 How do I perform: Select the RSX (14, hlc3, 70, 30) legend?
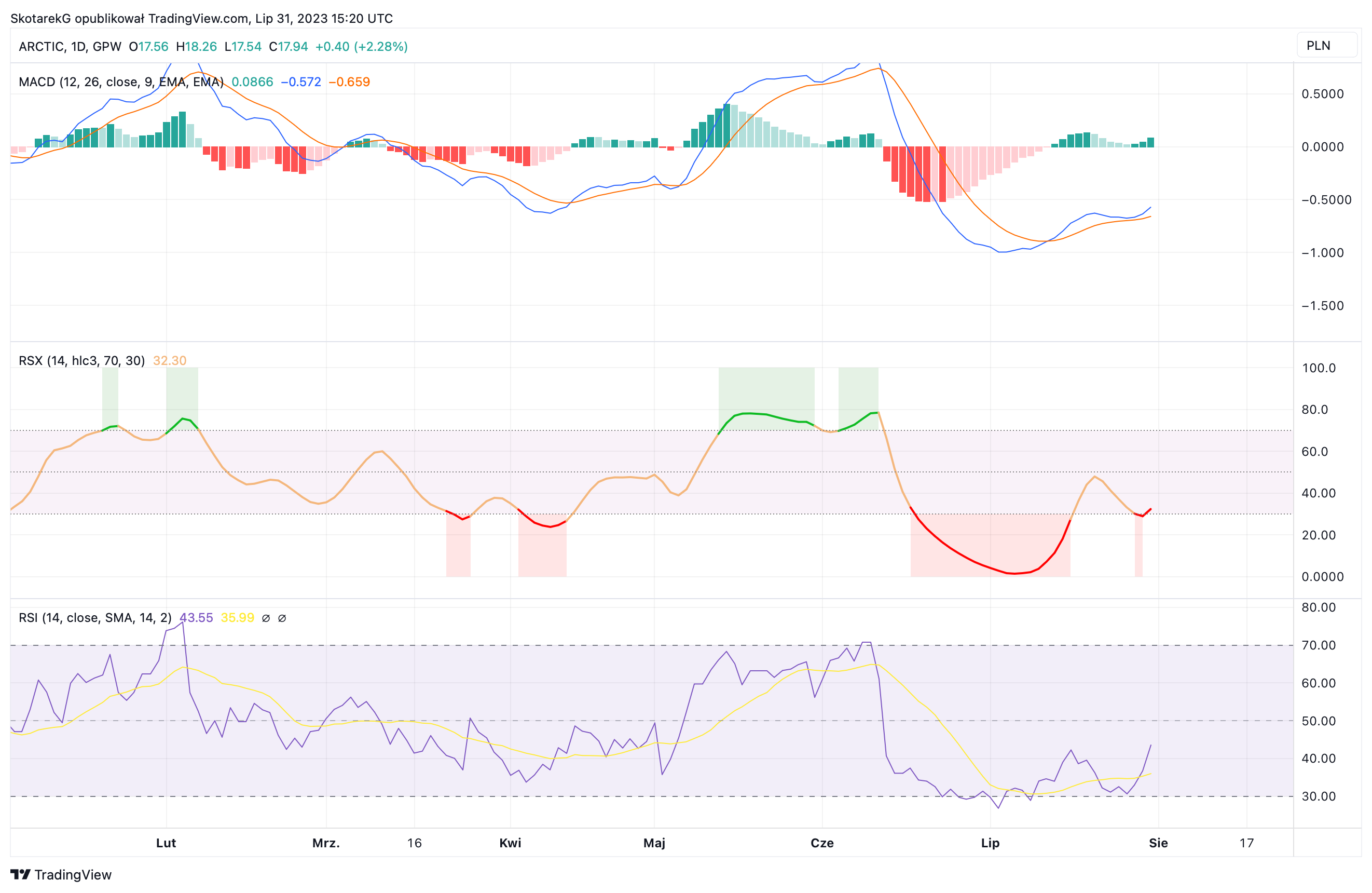(x=82, y=360)
